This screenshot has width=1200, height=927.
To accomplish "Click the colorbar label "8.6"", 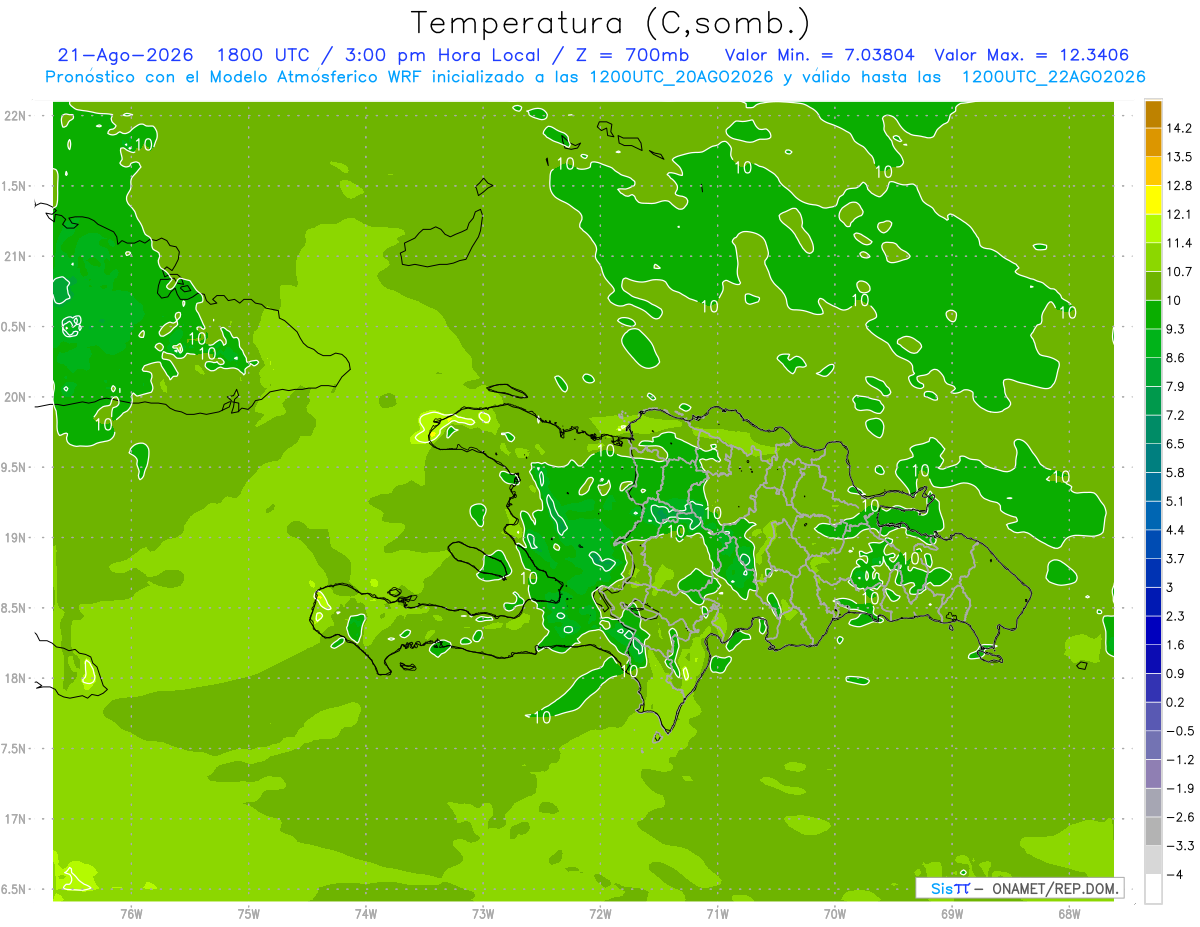I will [x=1176, y=358].
